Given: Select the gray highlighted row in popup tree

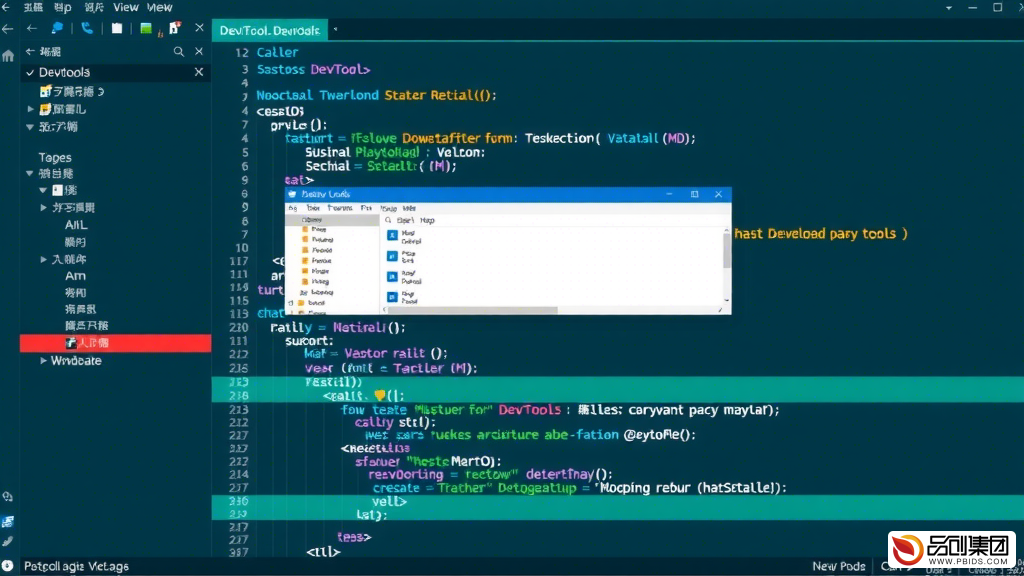Looking at the screenshot, I should tap(333, 220).
